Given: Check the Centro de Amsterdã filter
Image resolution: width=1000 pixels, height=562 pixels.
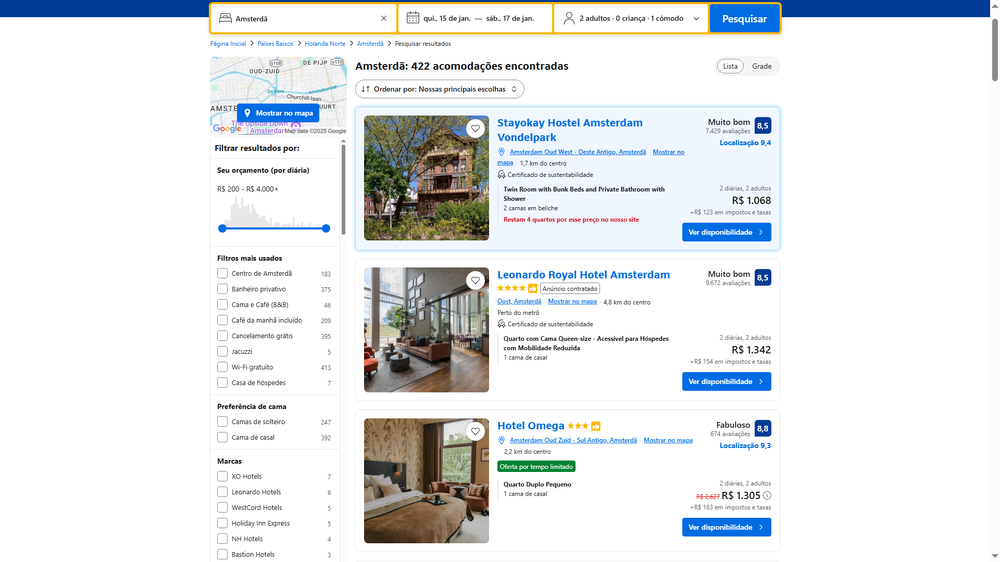Looking at the screenshot, I should coord(223,273).
